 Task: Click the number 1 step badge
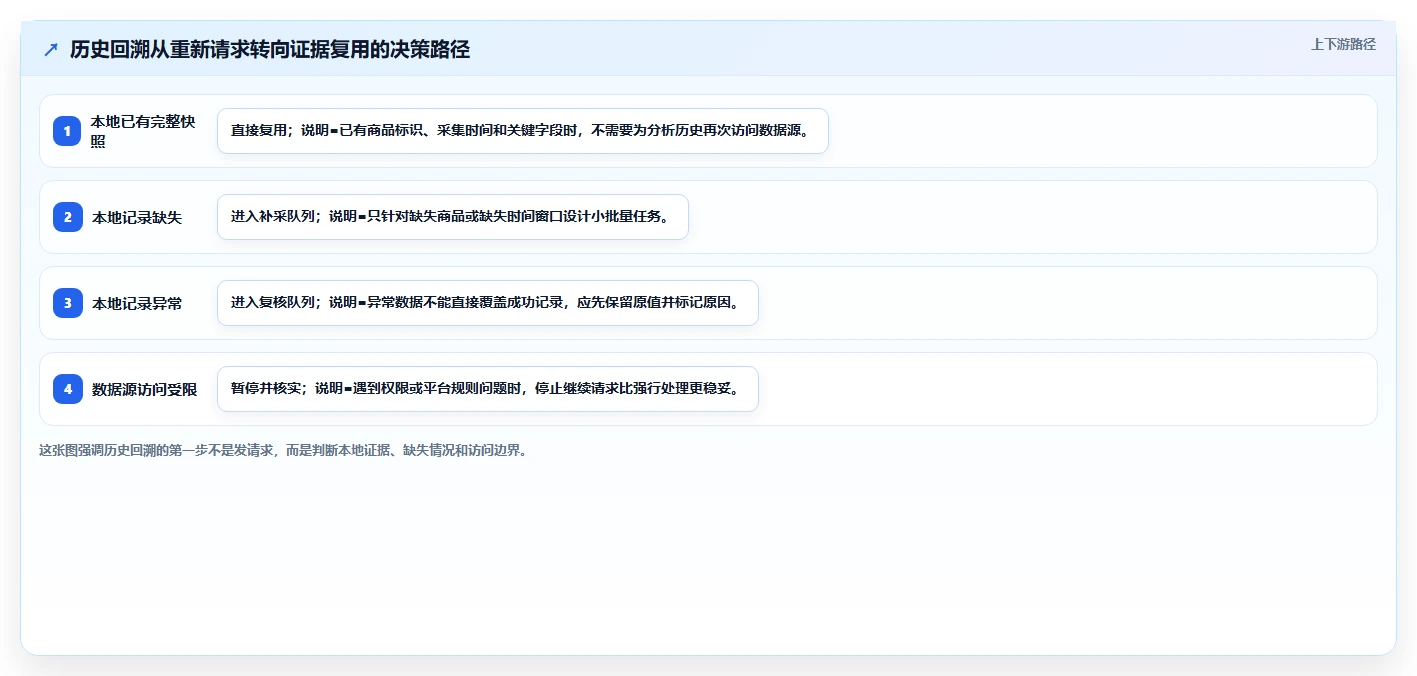(67, 131)
